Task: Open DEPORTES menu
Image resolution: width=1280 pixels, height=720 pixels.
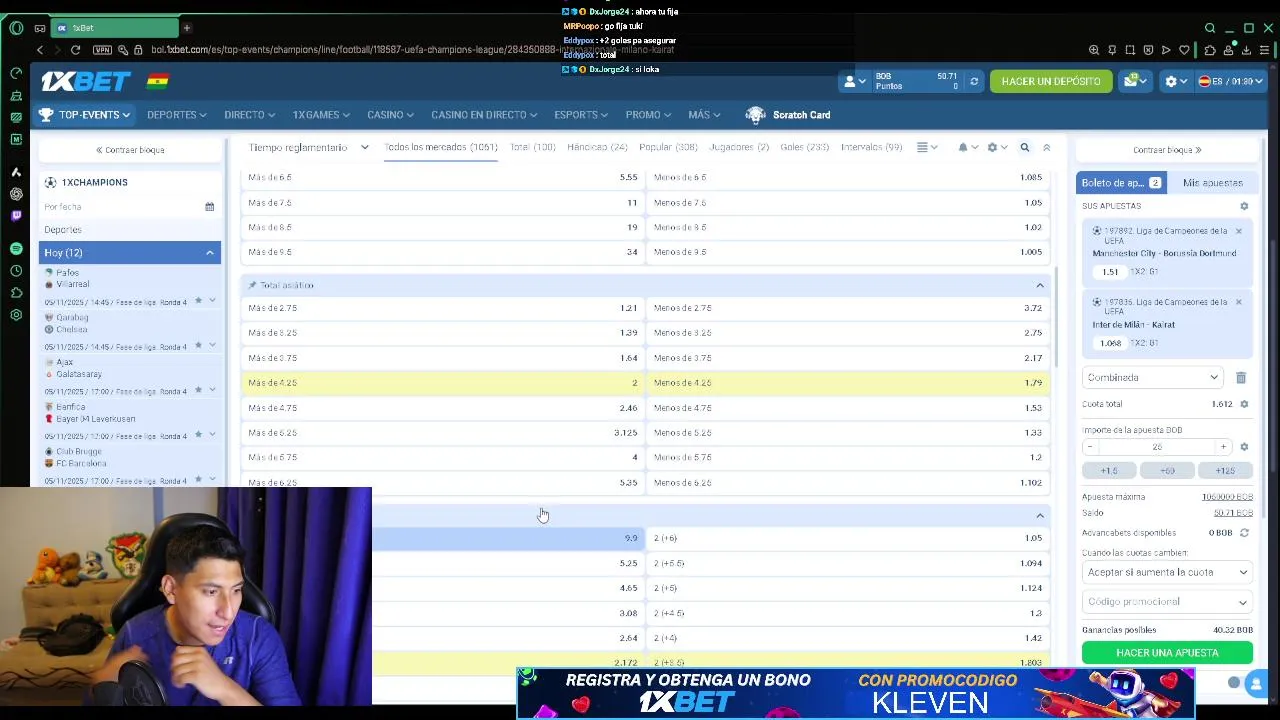Action: pyautogui.click(x=176, y=115)
